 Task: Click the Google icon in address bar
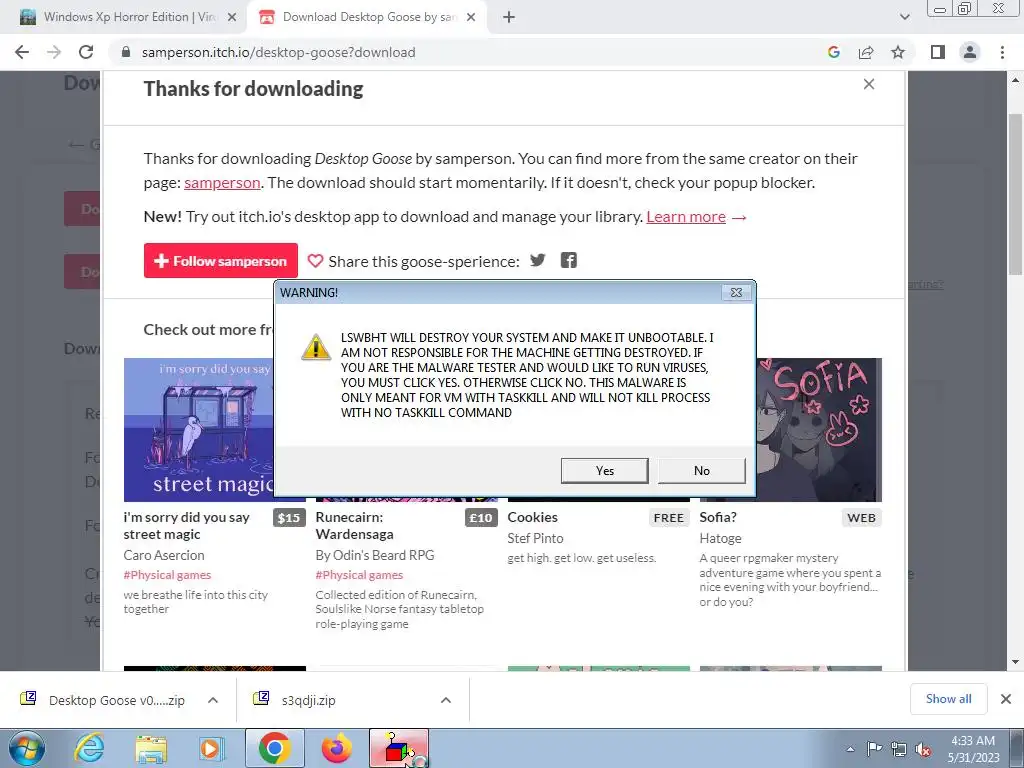pos(833,52)
